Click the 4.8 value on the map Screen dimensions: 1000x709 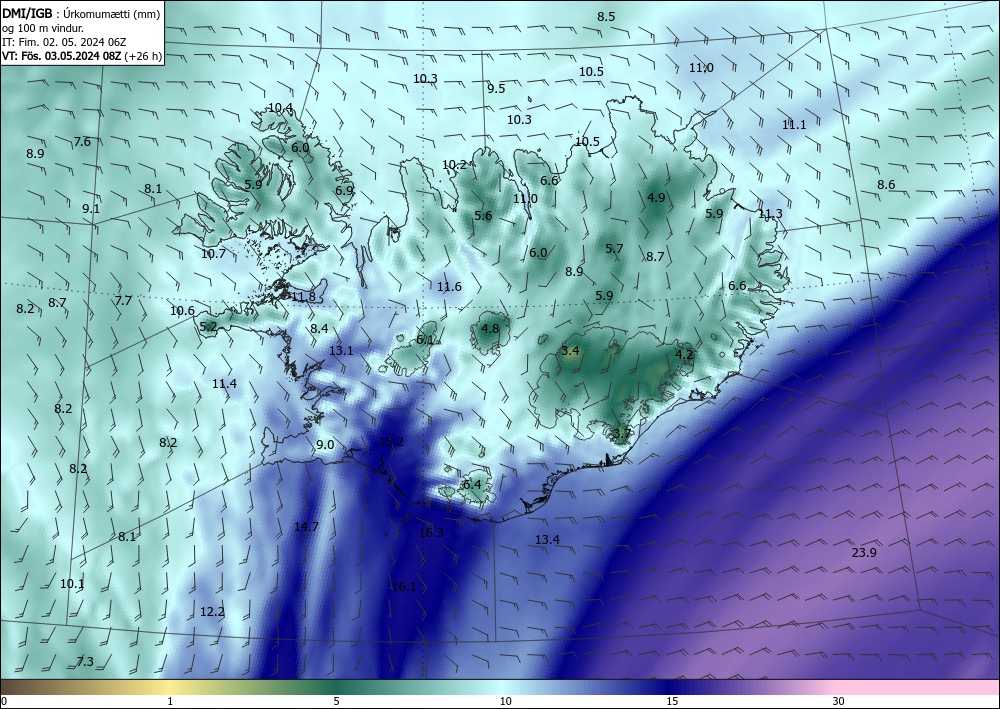click(490, 329)
